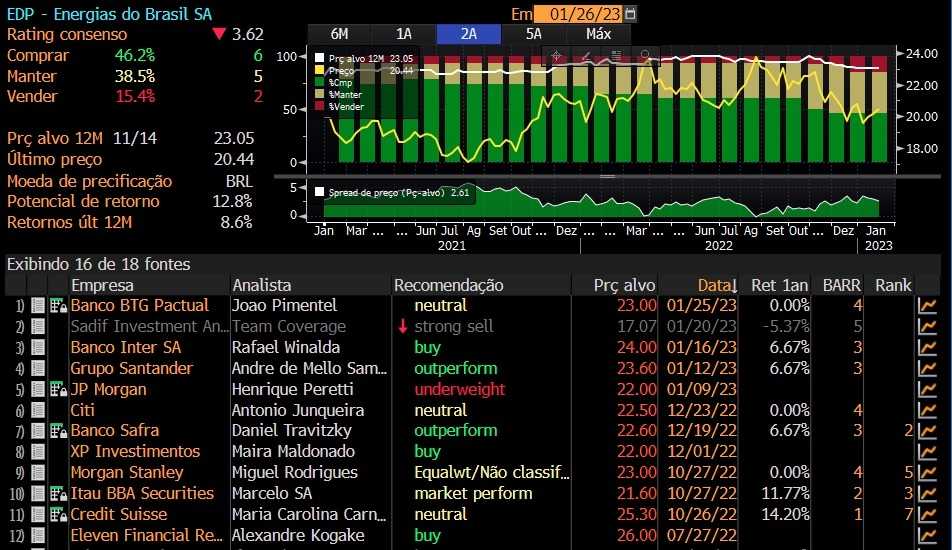Show history chart icon for Banco Inter SA row
This screenshot has width=952, height=550.
pos(927,347)
